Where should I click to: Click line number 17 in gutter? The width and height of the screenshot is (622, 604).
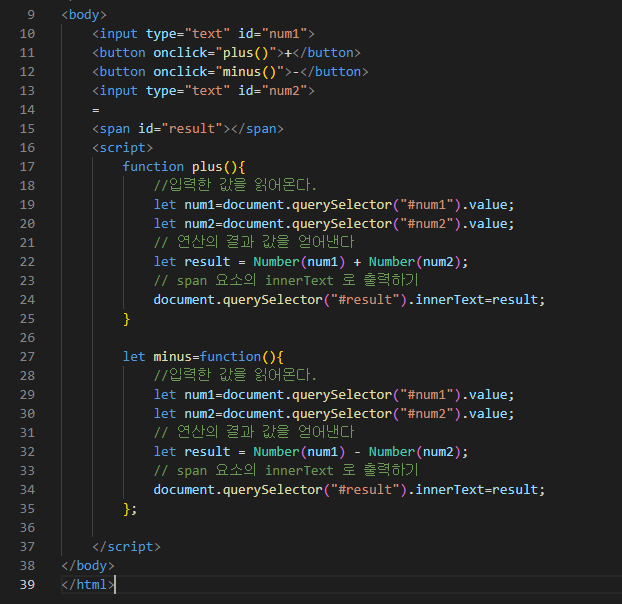27,167
